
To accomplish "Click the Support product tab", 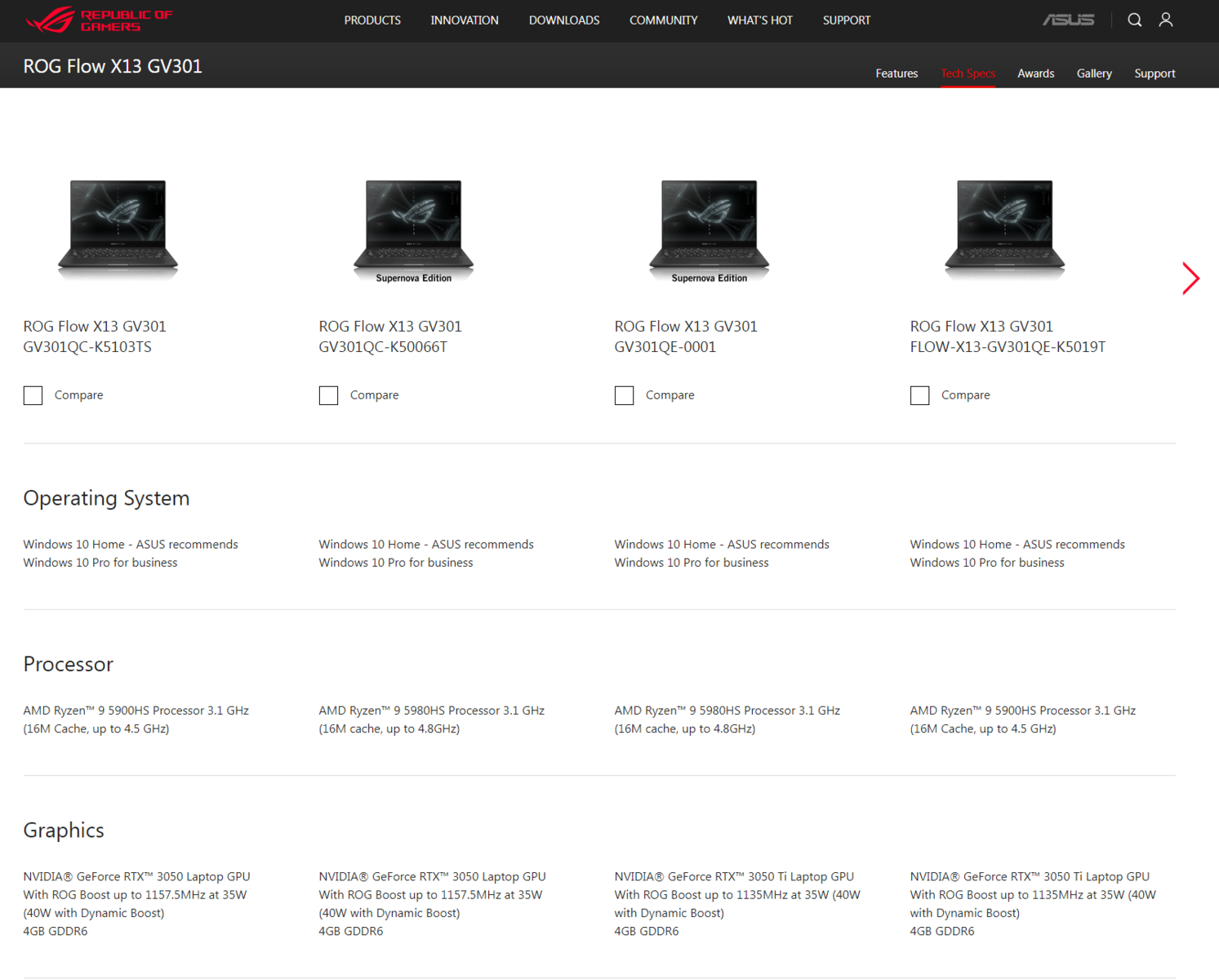I will coord(1154,73).
